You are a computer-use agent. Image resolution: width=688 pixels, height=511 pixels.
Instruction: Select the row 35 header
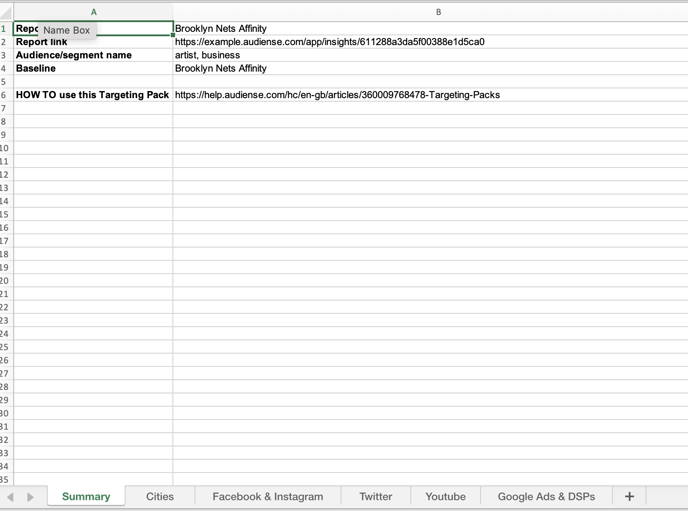pyautogui.click(x=5, y=479)
